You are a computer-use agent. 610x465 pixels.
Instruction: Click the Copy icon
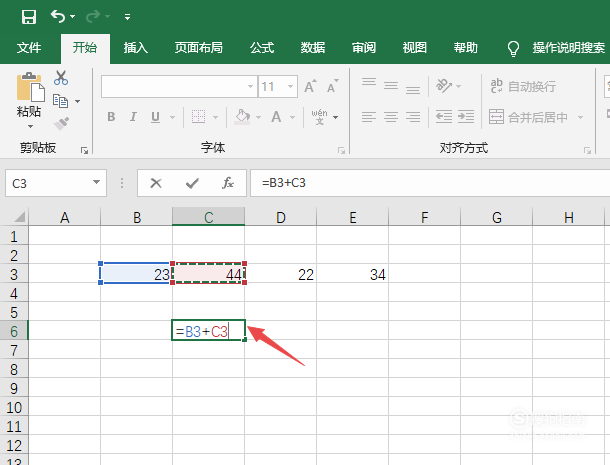click(x=60, y=101)
